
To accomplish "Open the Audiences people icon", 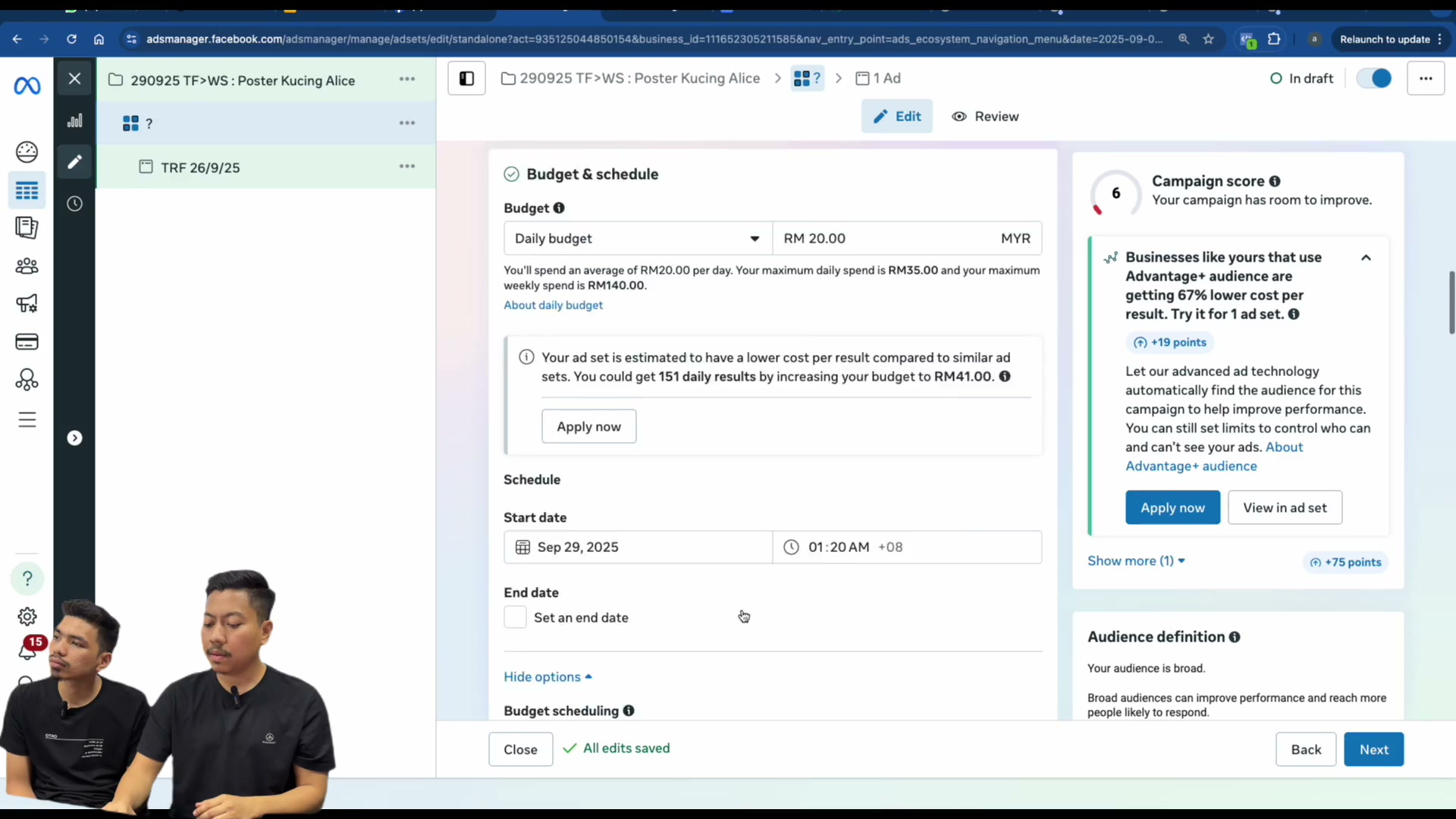I will point(27,266).
